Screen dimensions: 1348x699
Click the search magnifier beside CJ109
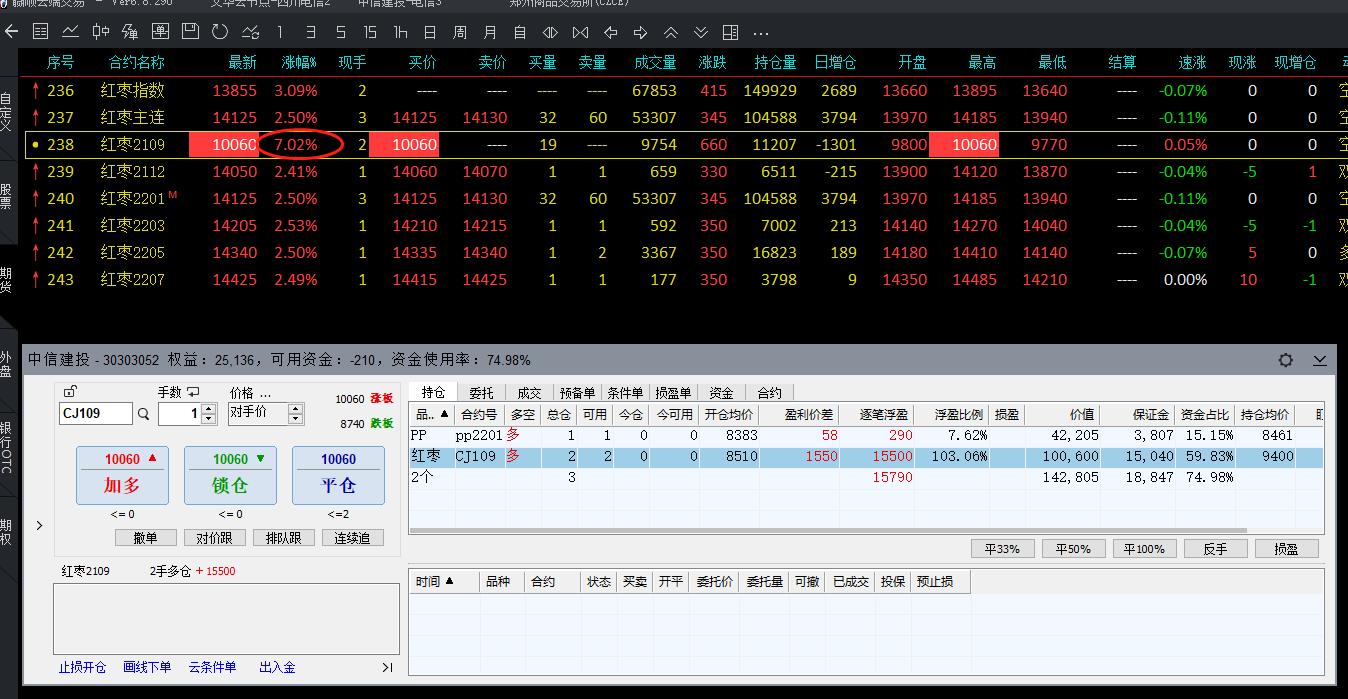(x=144, y=414)
